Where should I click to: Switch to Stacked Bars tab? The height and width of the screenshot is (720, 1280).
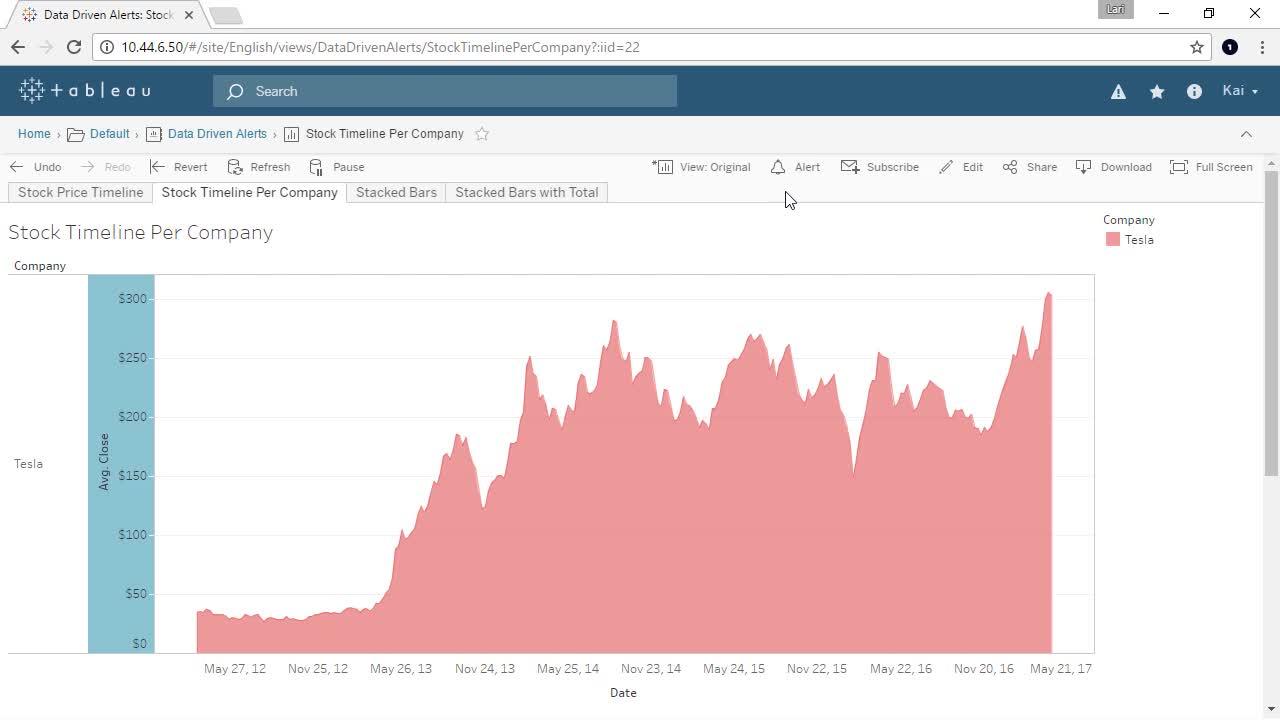396,192
